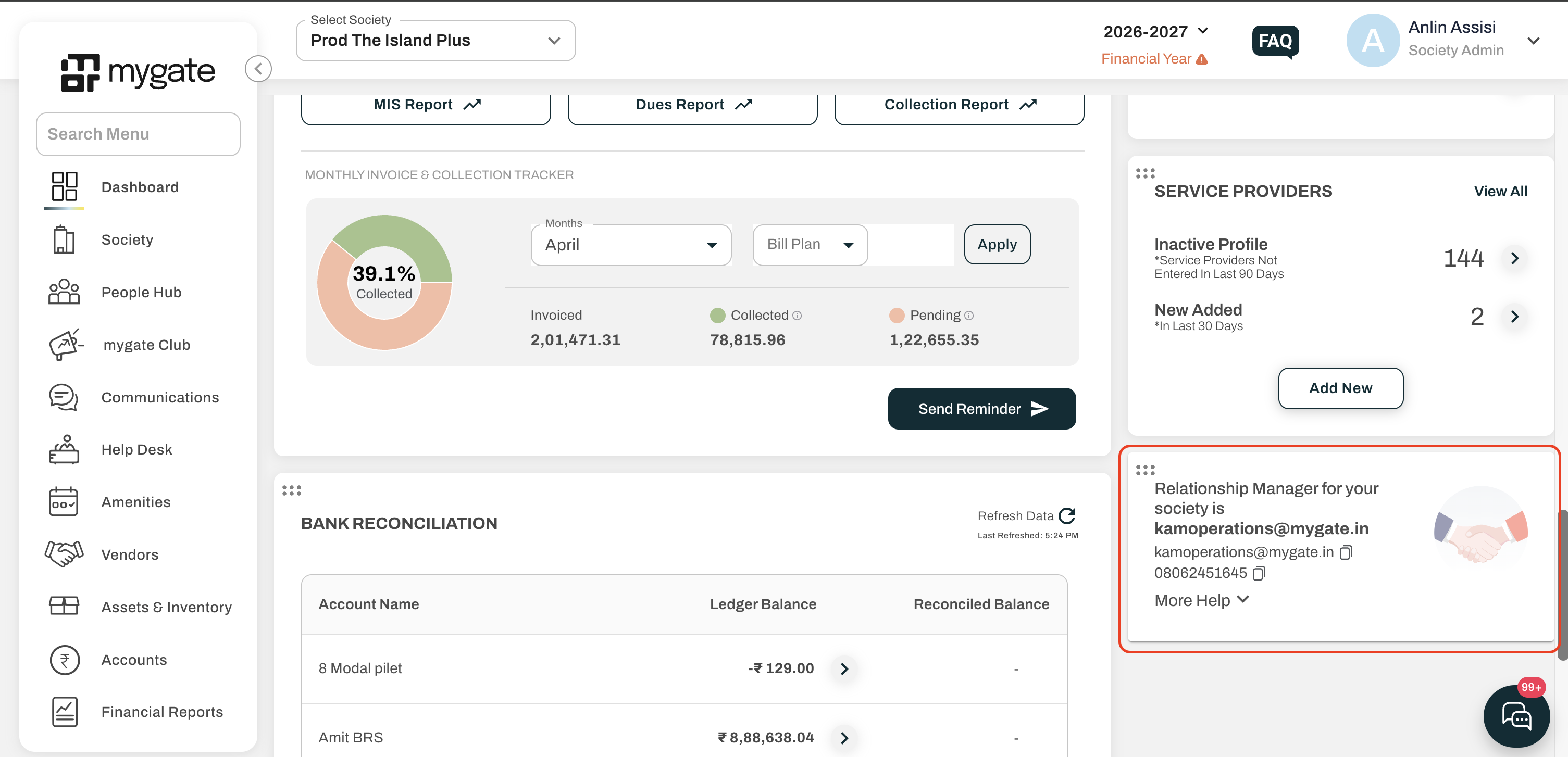Open Inactive Profile details arrow
The width and height of the screenshot is (1568, 757).
click(1515, 258)
